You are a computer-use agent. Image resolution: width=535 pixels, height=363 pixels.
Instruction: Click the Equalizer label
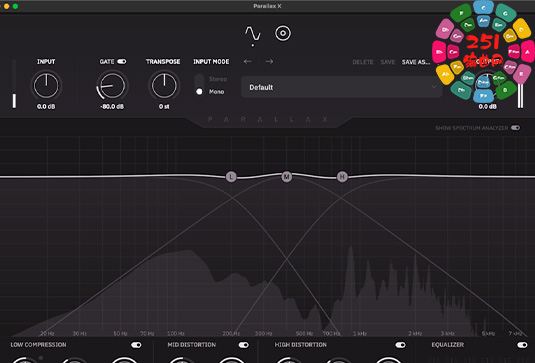point(447,345)
